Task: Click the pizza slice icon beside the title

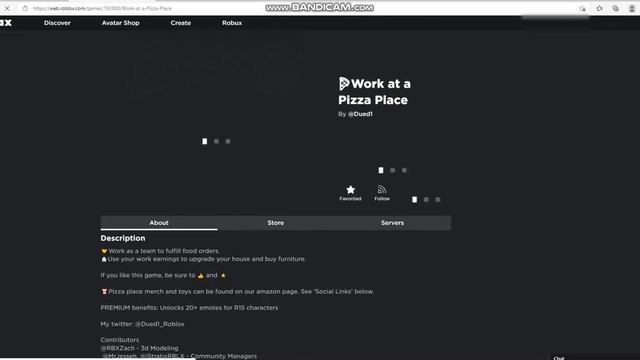Action: click(344, 84)
